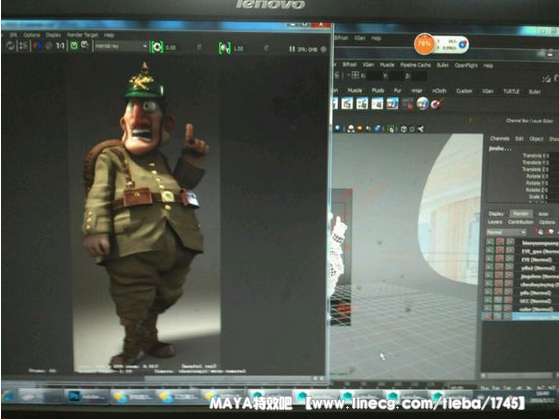
Task: Click the render region icon in Render View
Action: tap(24, 46)
